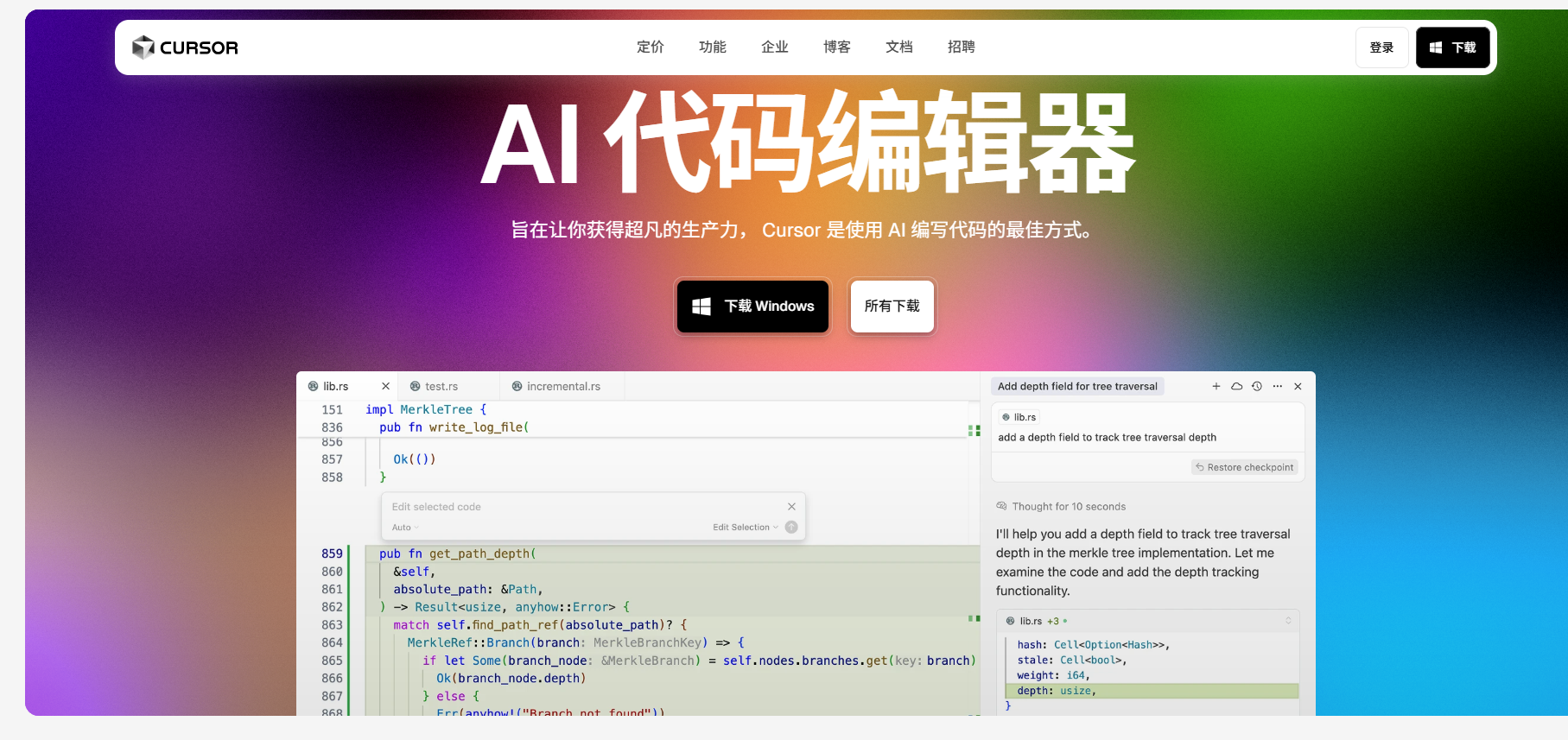The width and height of the screenshot is (1568, 740).
Task: Click line 865 if let Some code
Action: pos(699,661)
